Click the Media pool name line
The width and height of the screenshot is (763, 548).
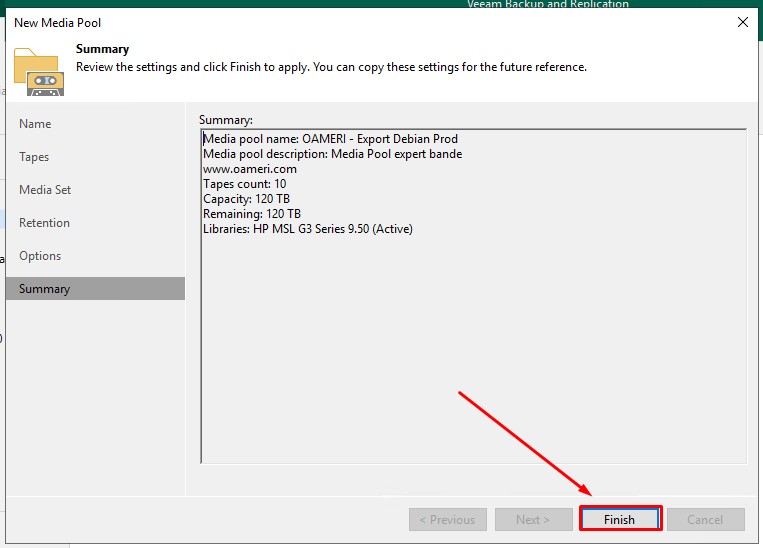tap(330, 139)
